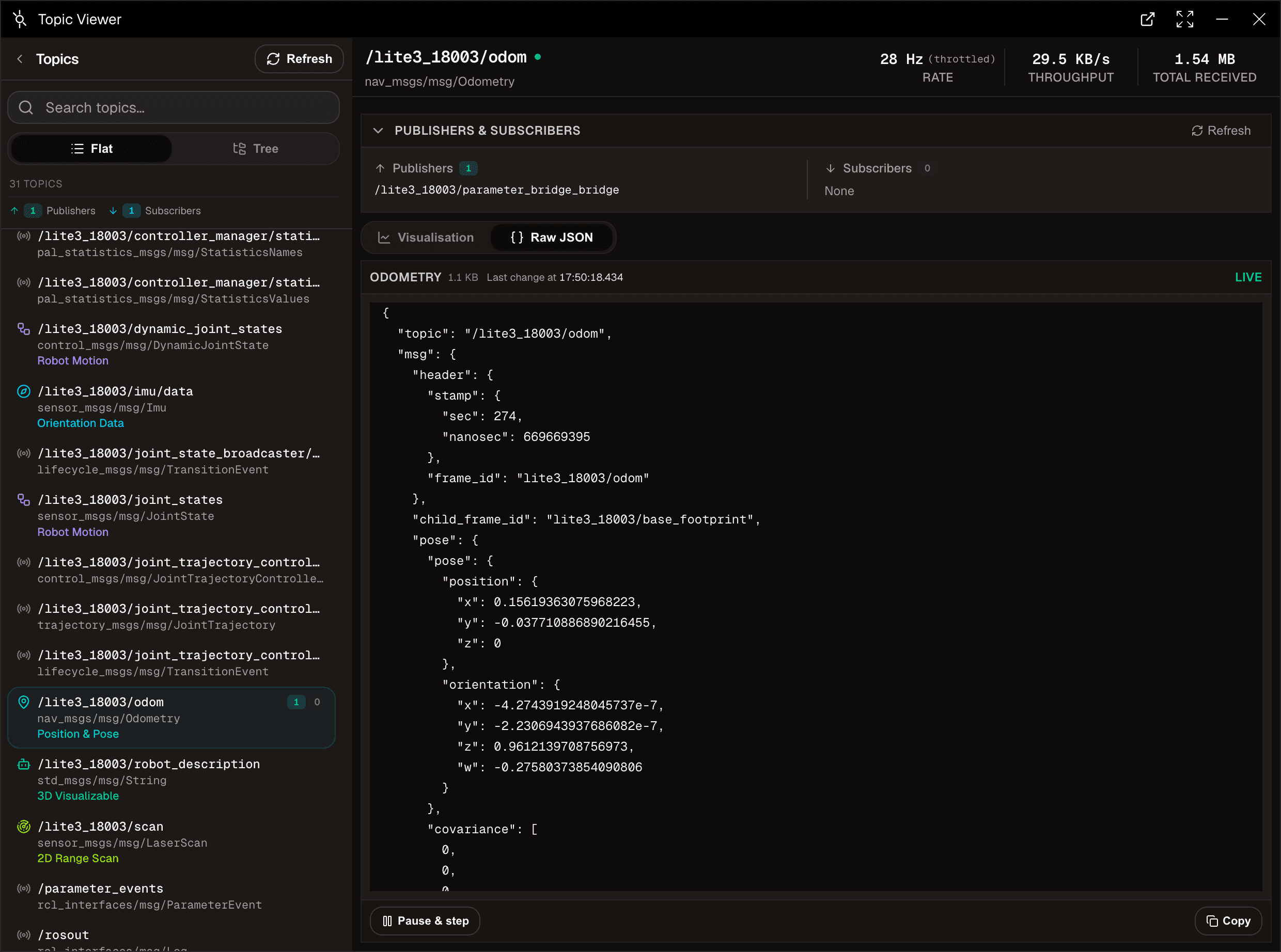1281x952 pixels.
Task: Copy the raw JSON message
Action: (1228, 922)
